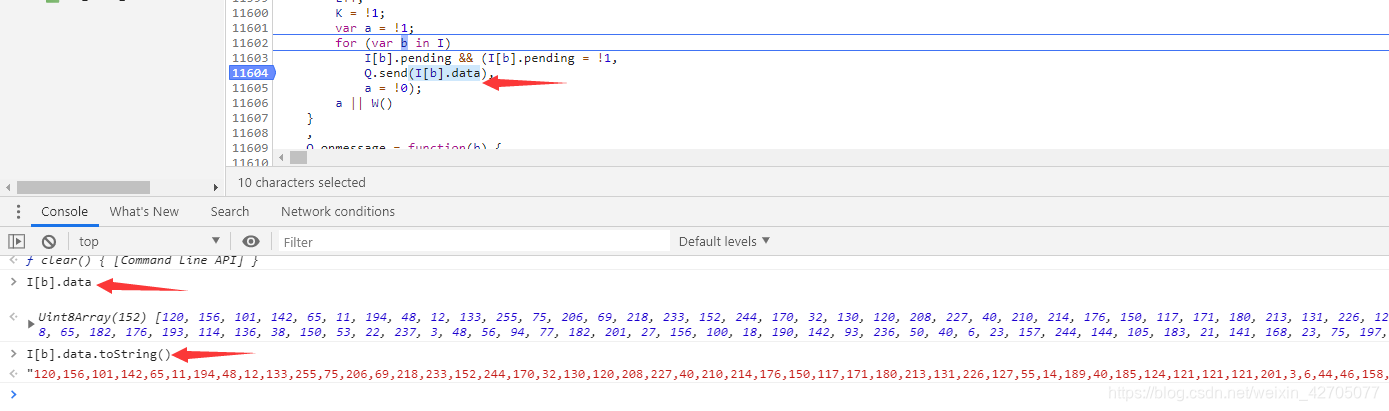The height and width of the screenshot is (411, 1389).
Task: Click the 'K = !1;' code line
Action: 360,13
